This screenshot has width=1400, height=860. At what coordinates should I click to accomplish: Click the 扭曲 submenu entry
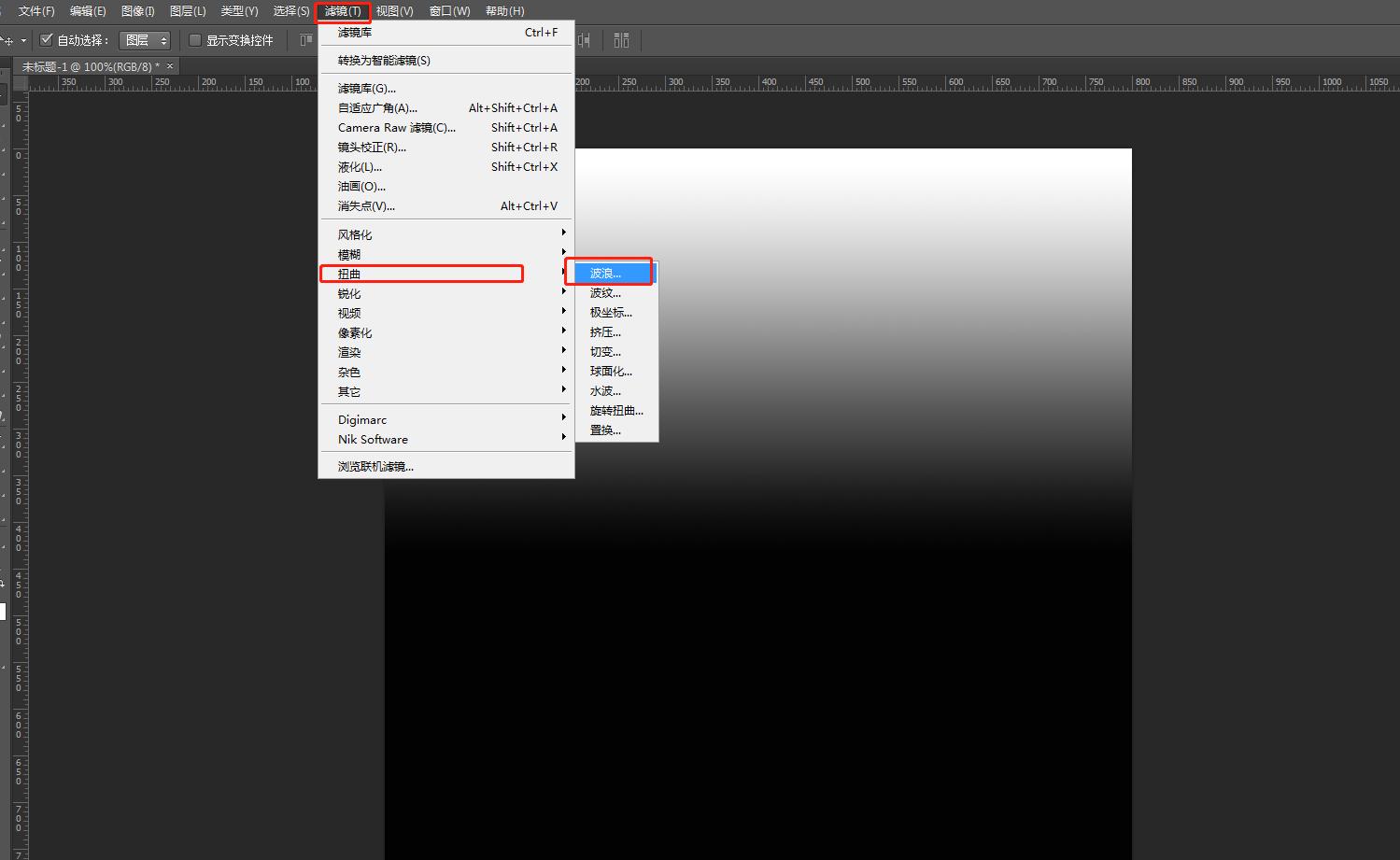pos(446,275)
